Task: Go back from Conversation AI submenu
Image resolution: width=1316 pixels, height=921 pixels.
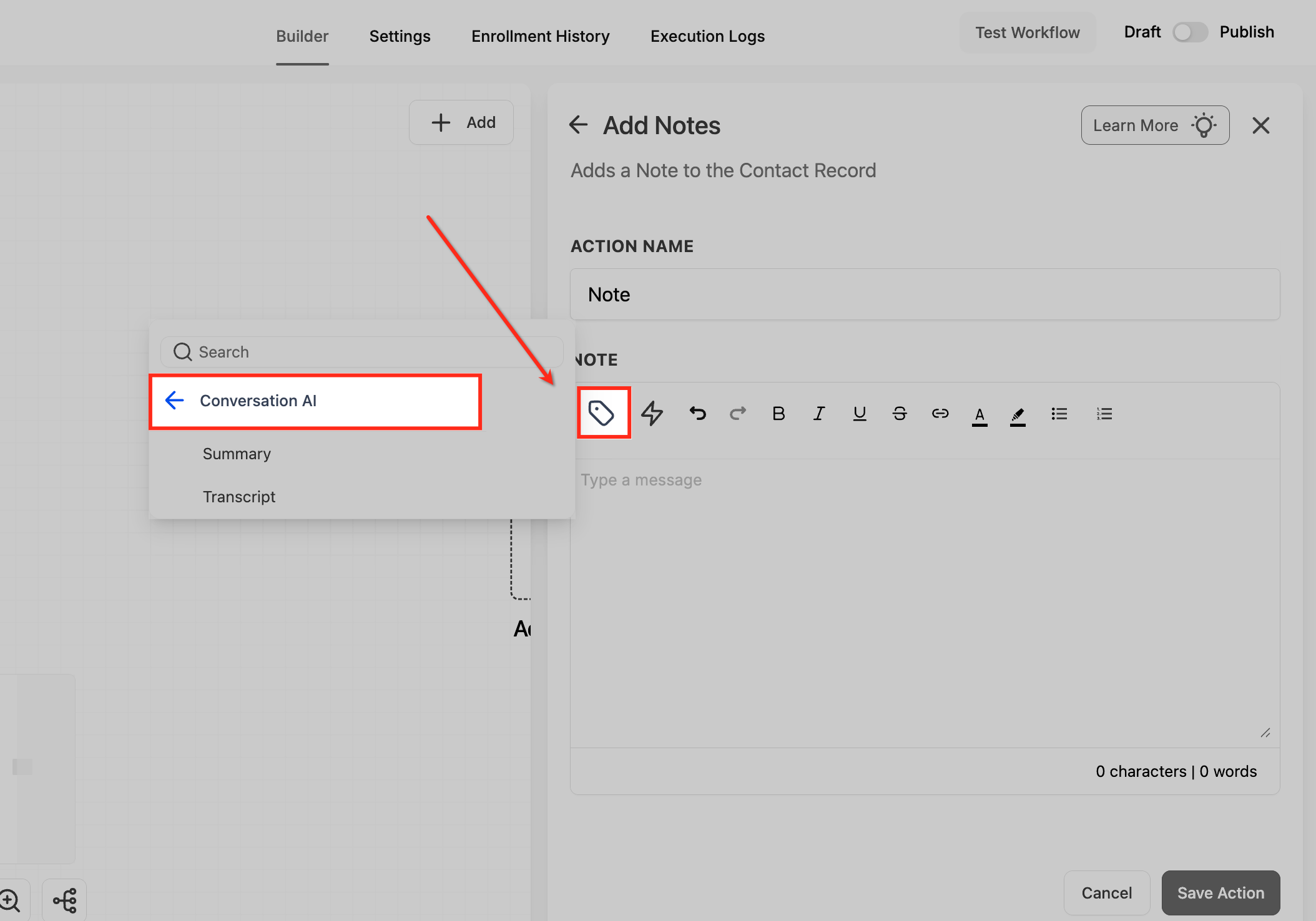Action: [x=175, y=400]
